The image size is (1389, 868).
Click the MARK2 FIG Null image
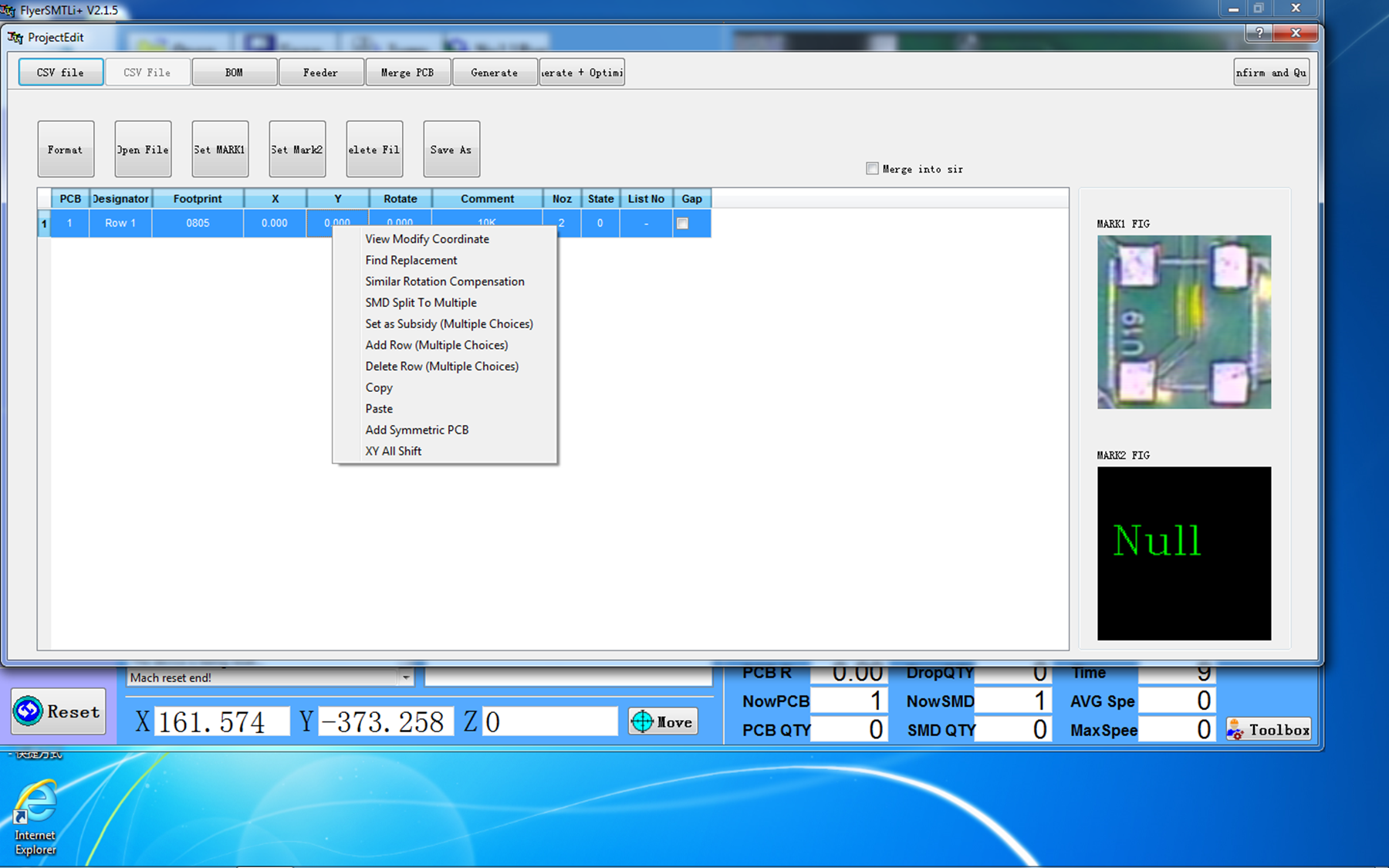click(x=1184, y=553)
